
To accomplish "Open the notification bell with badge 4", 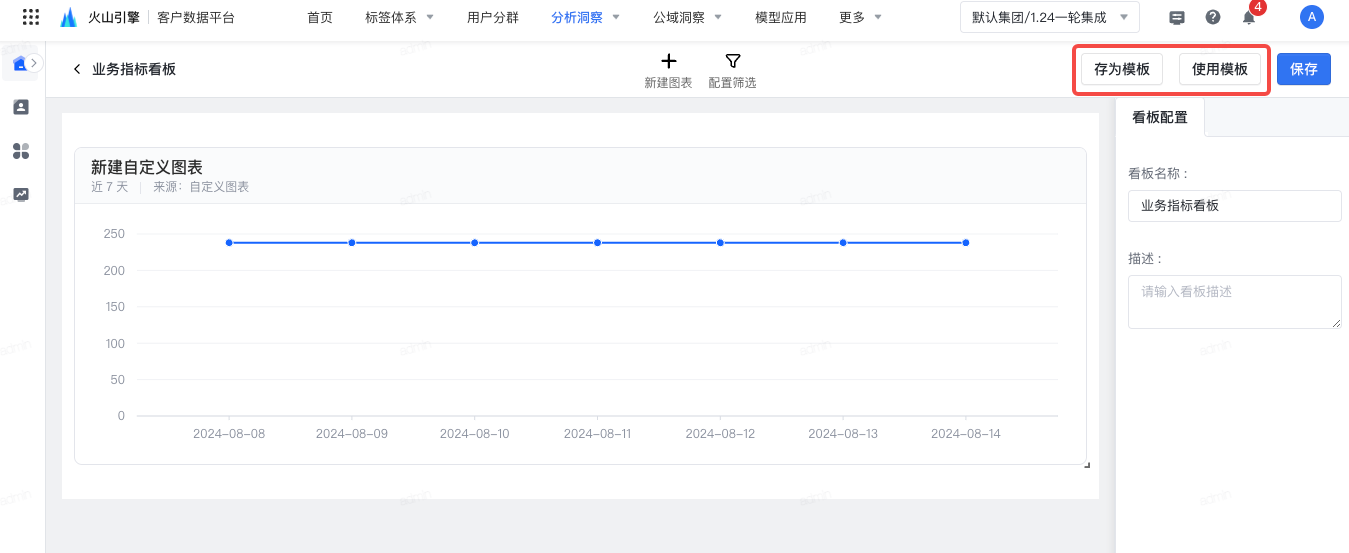I will click(x=1249, y=17).
